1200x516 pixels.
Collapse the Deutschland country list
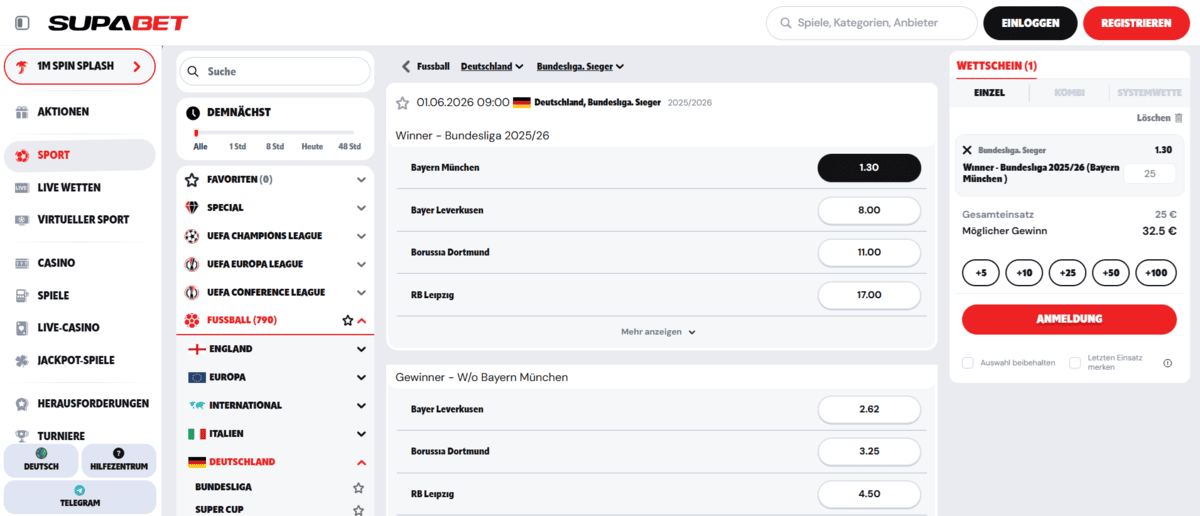pyautogui.click(x=361, y=462)
